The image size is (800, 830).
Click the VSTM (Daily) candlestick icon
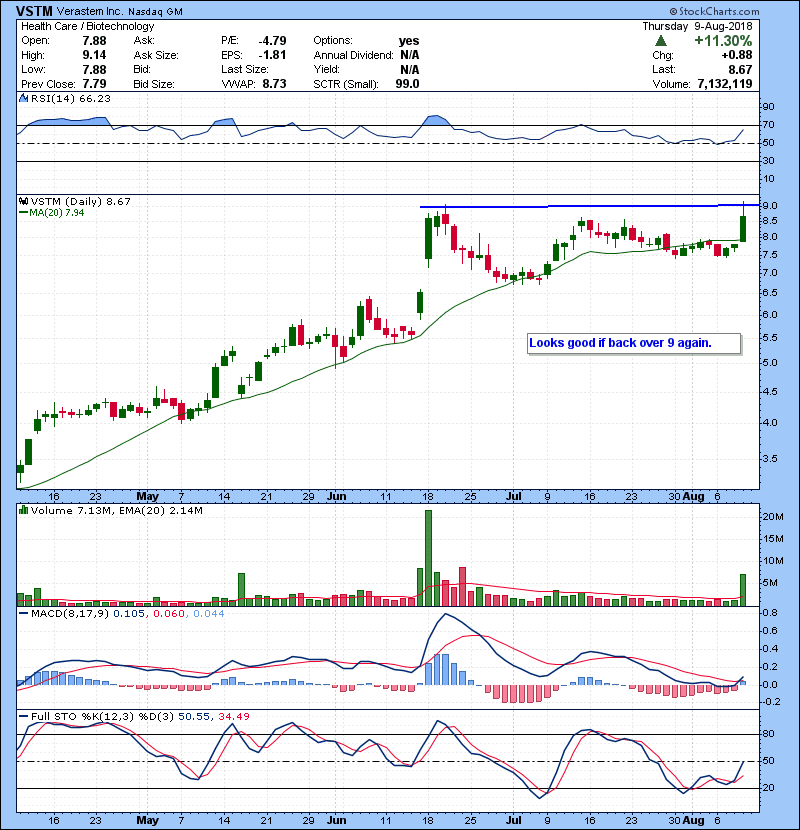tap(23, 201)
